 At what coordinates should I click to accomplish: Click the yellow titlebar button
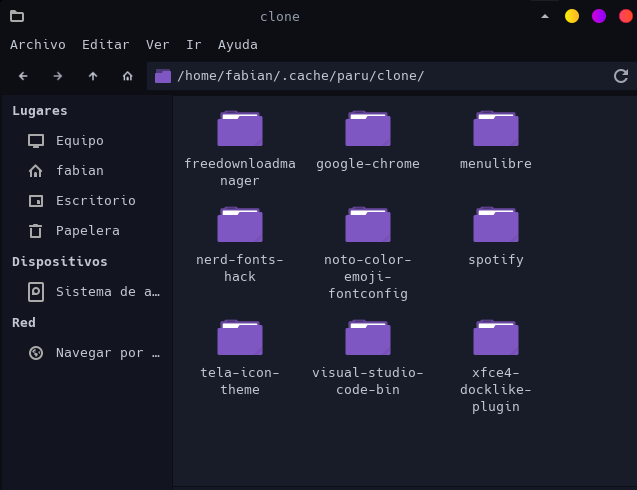pyautogui.click(x=572, y=16)
